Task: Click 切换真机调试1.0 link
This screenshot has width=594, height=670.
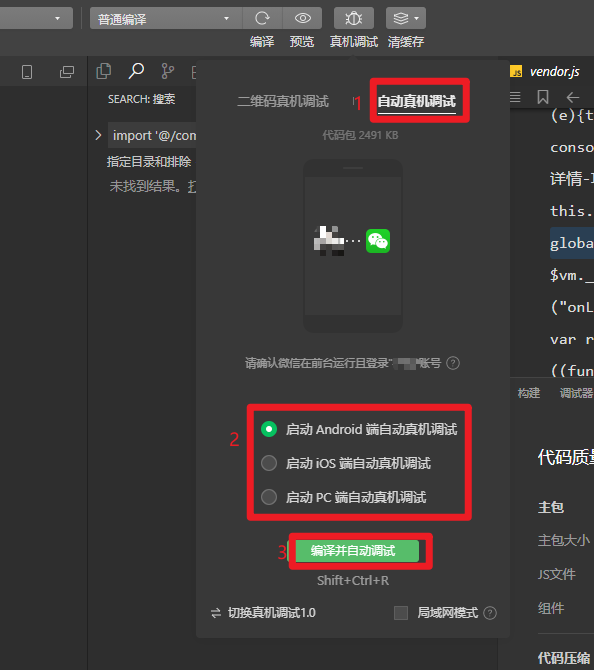Action: [272, 613]
